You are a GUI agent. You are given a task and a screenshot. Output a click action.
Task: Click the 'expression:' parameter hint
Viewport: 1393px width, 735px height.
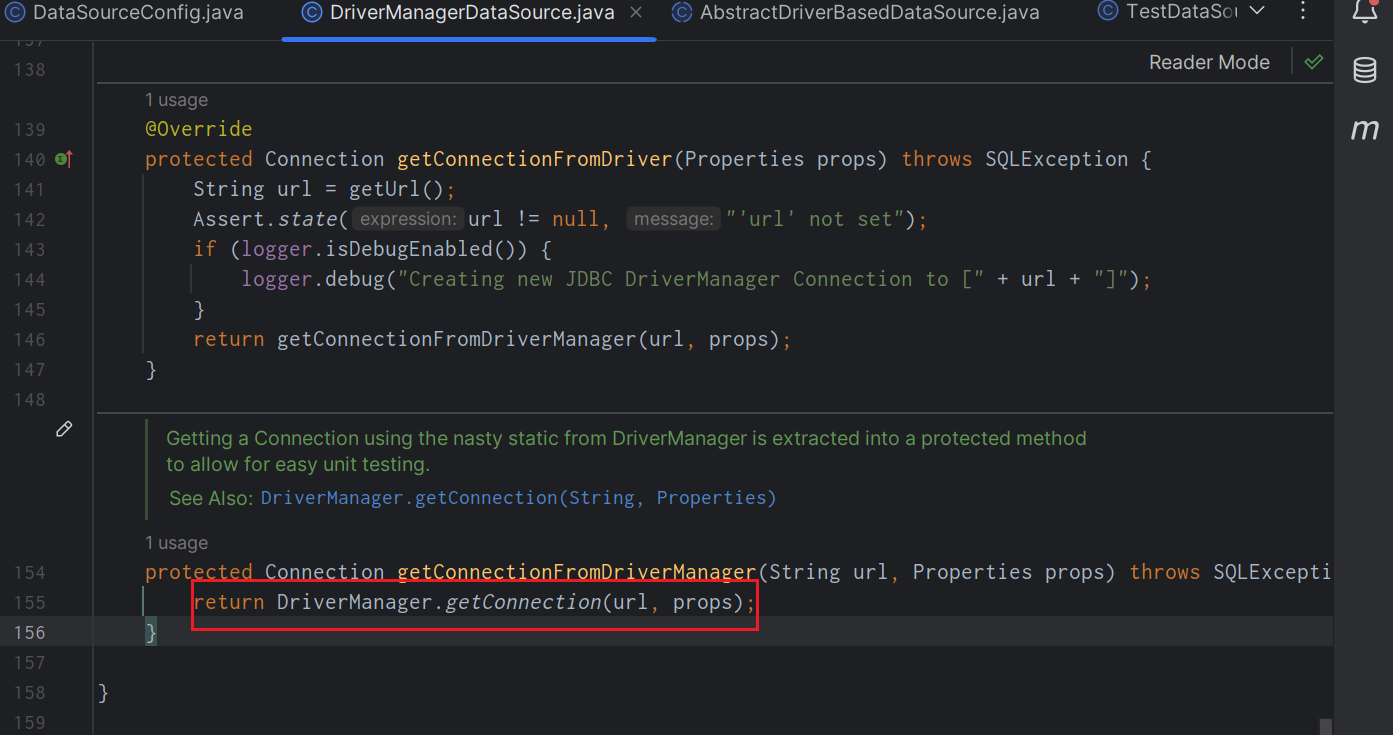pos(408,219)
